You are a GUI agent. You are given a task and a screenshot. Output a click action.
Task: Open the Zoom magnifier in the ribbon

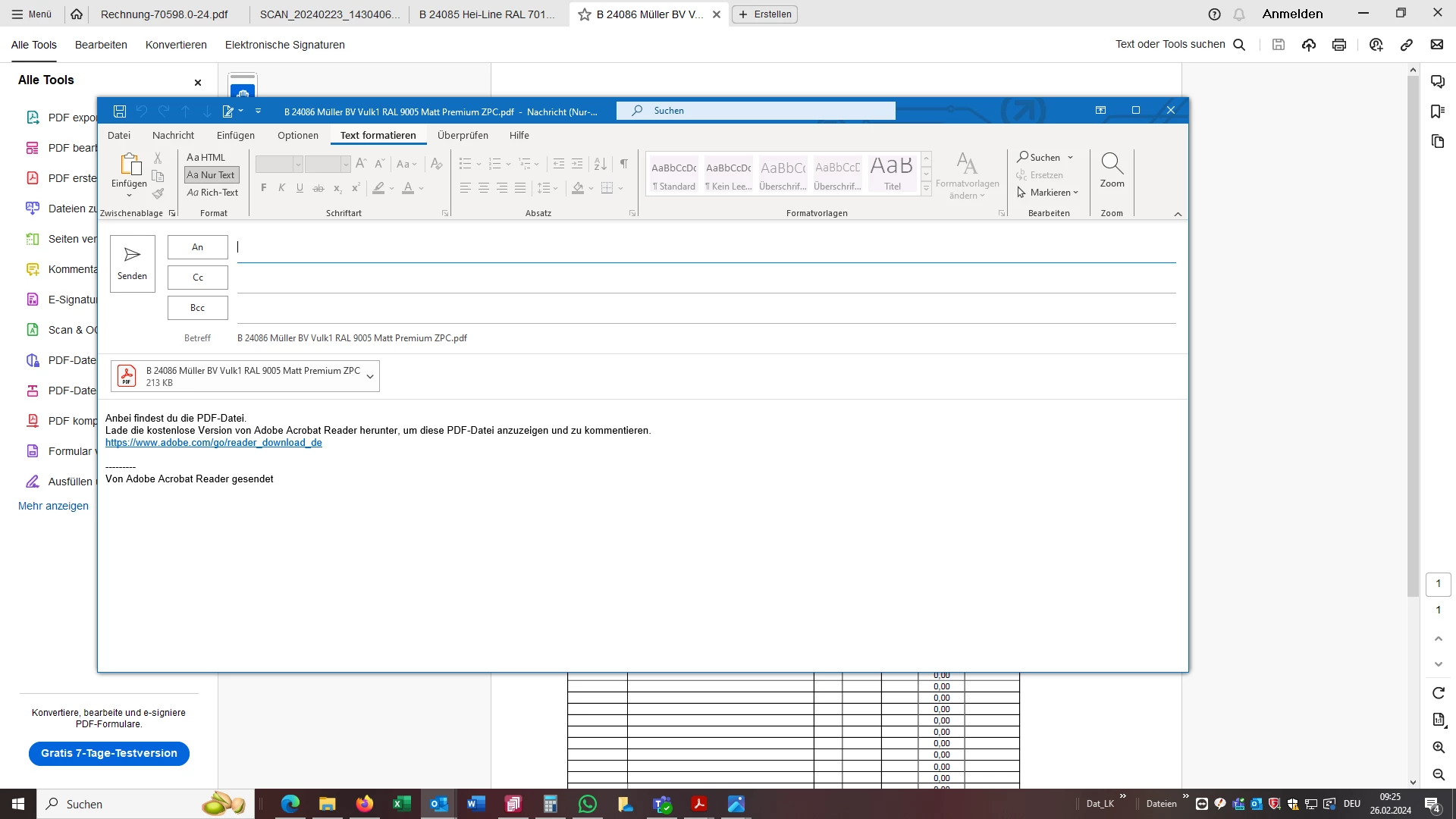[1112, 171]
